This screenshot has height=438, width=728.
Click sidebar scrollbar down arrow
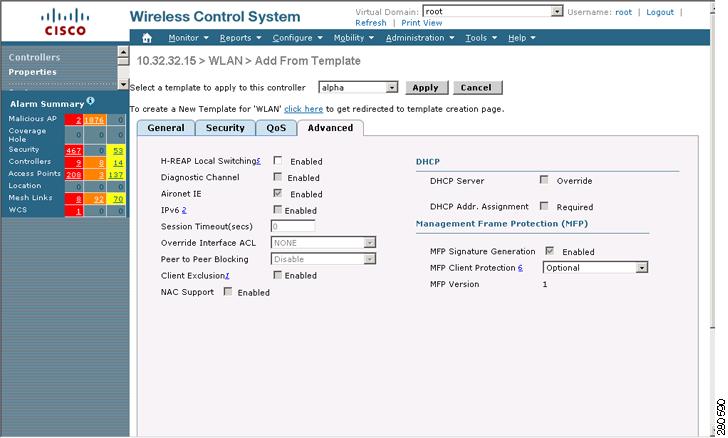pyautogui.click(x=123, y=84)
